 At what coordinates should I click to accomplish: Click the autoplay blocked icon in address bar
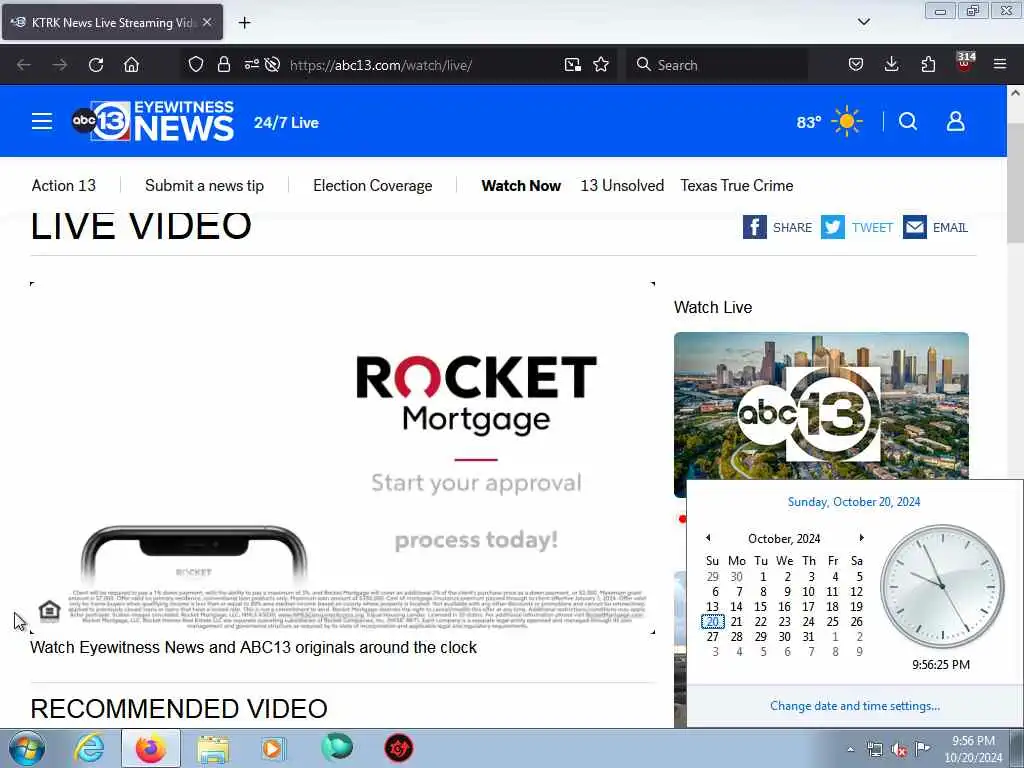pos(273,64)
